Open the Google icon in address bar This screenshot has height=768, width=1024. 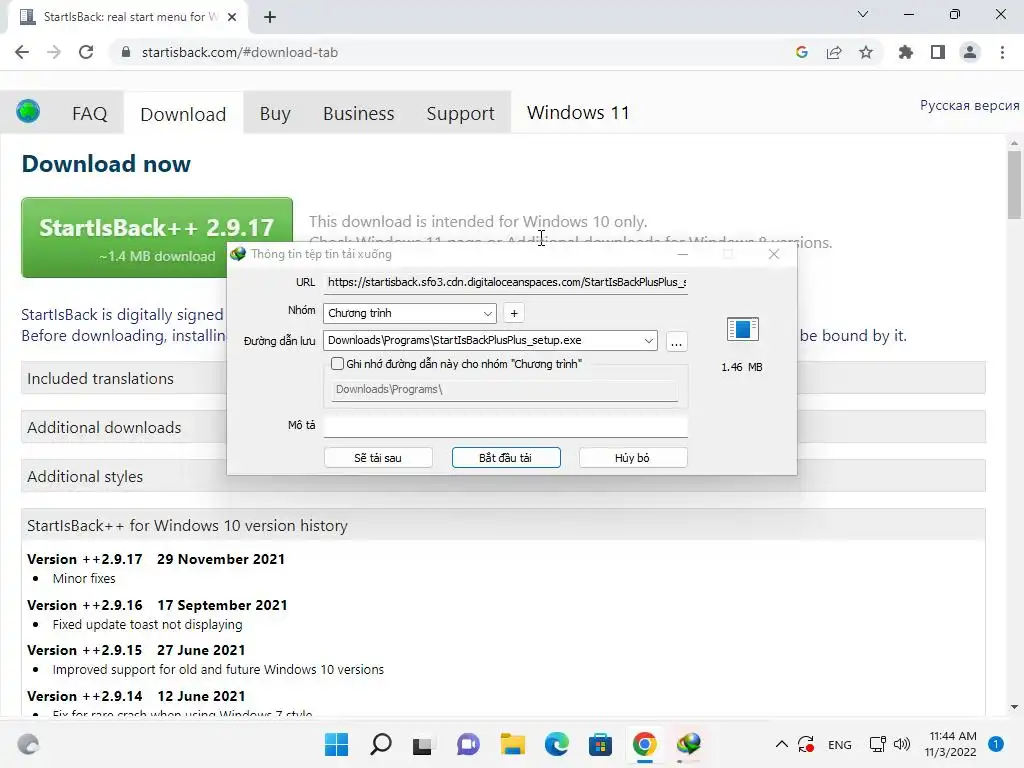[801, 52]
